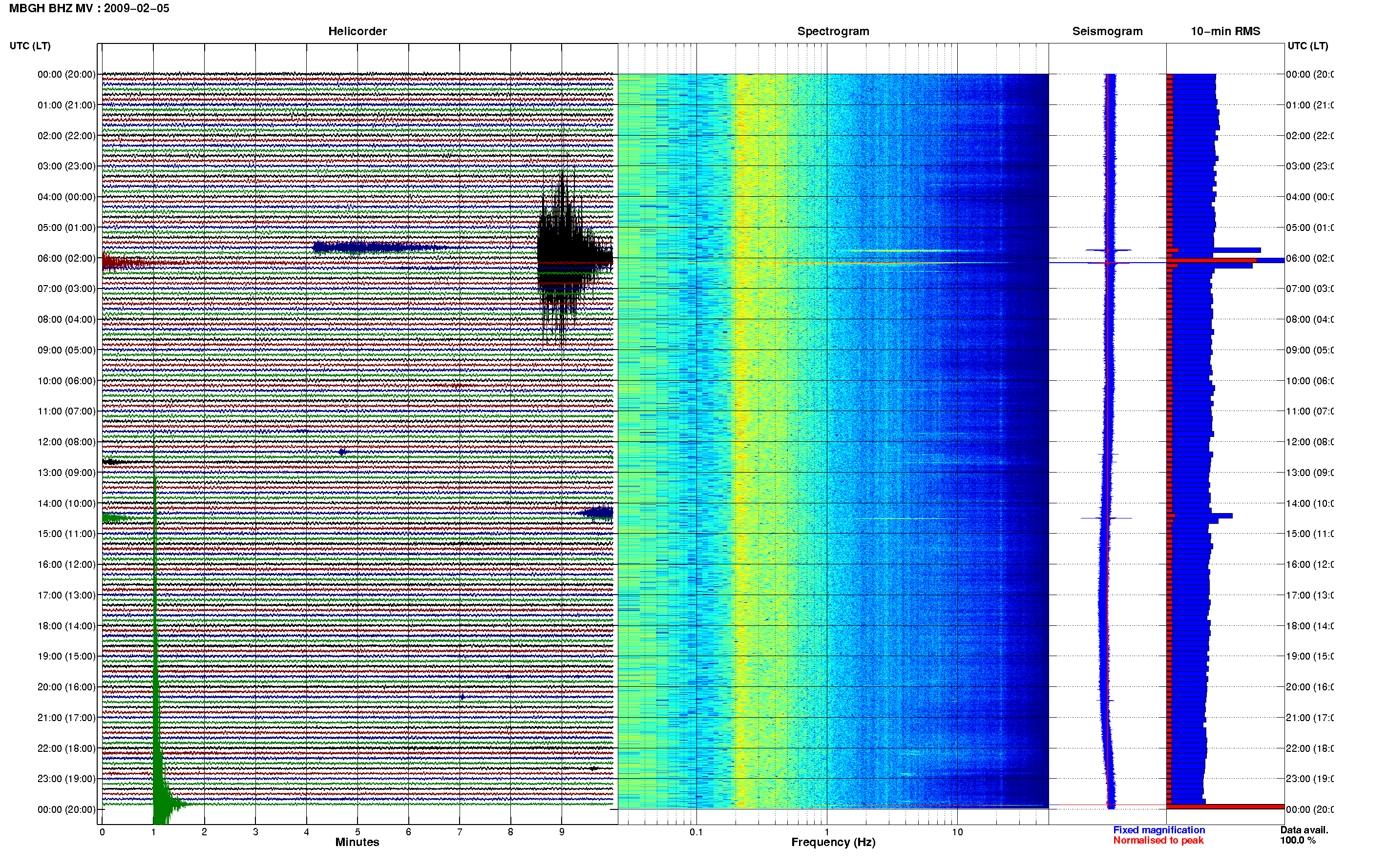1389x868 pixels.
Task: Click the 18:00 (14:00) left time label
Action: click(x=66, y=626)
